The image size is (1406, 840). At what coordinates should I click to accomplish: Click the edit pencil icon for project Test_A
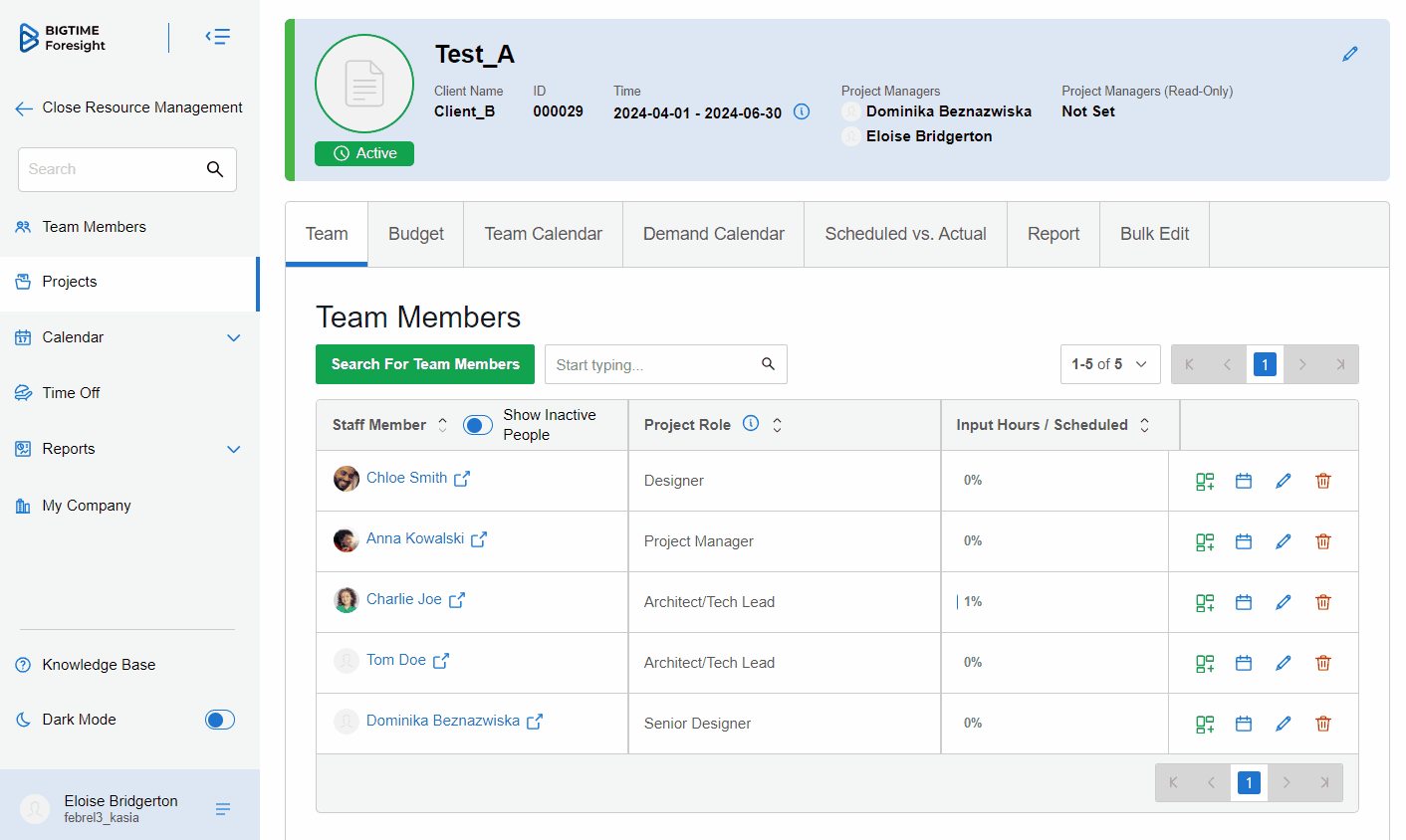click(x=1349, y=54)
